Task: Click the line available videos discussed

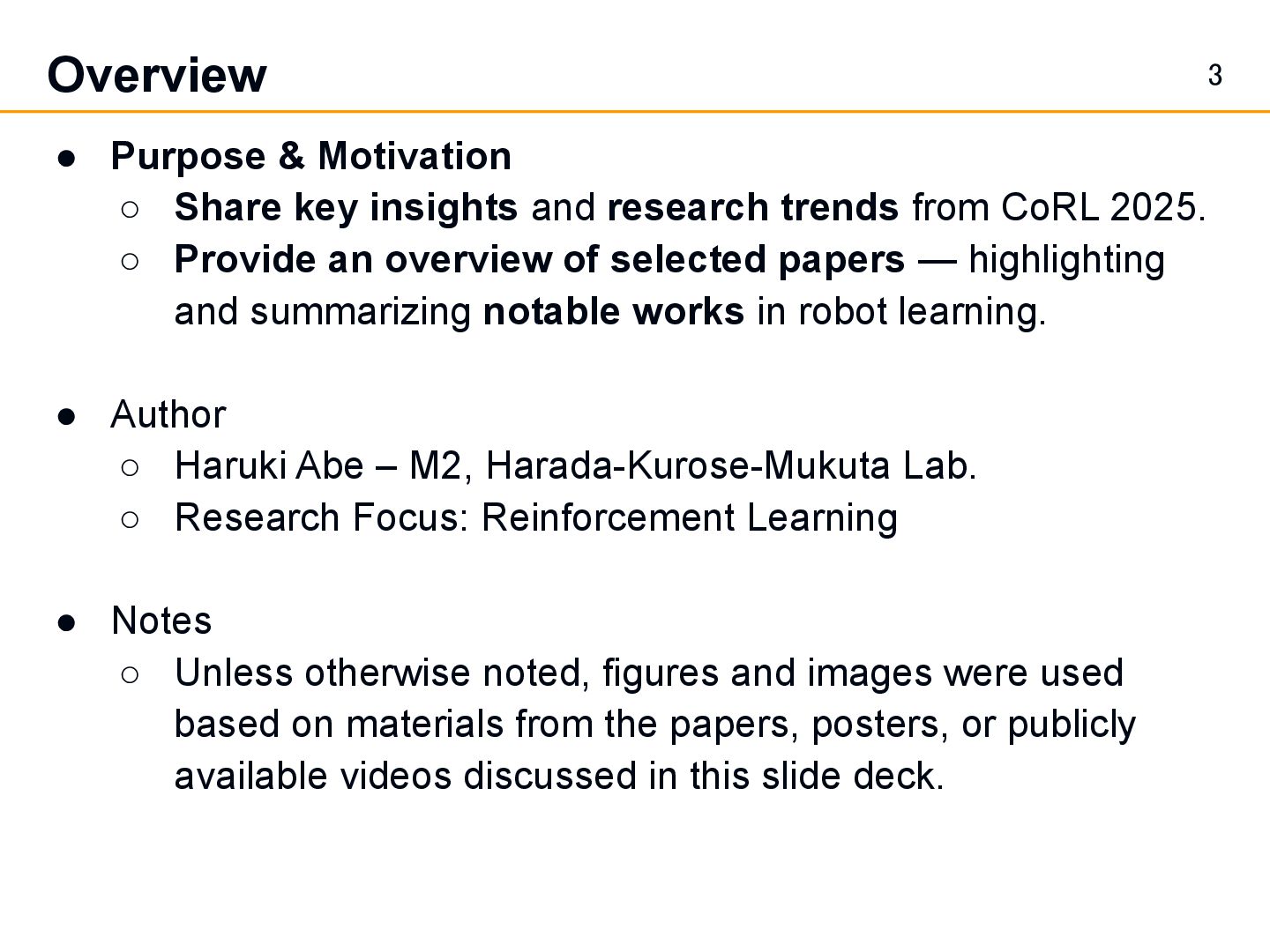Action: coord(560,777)
